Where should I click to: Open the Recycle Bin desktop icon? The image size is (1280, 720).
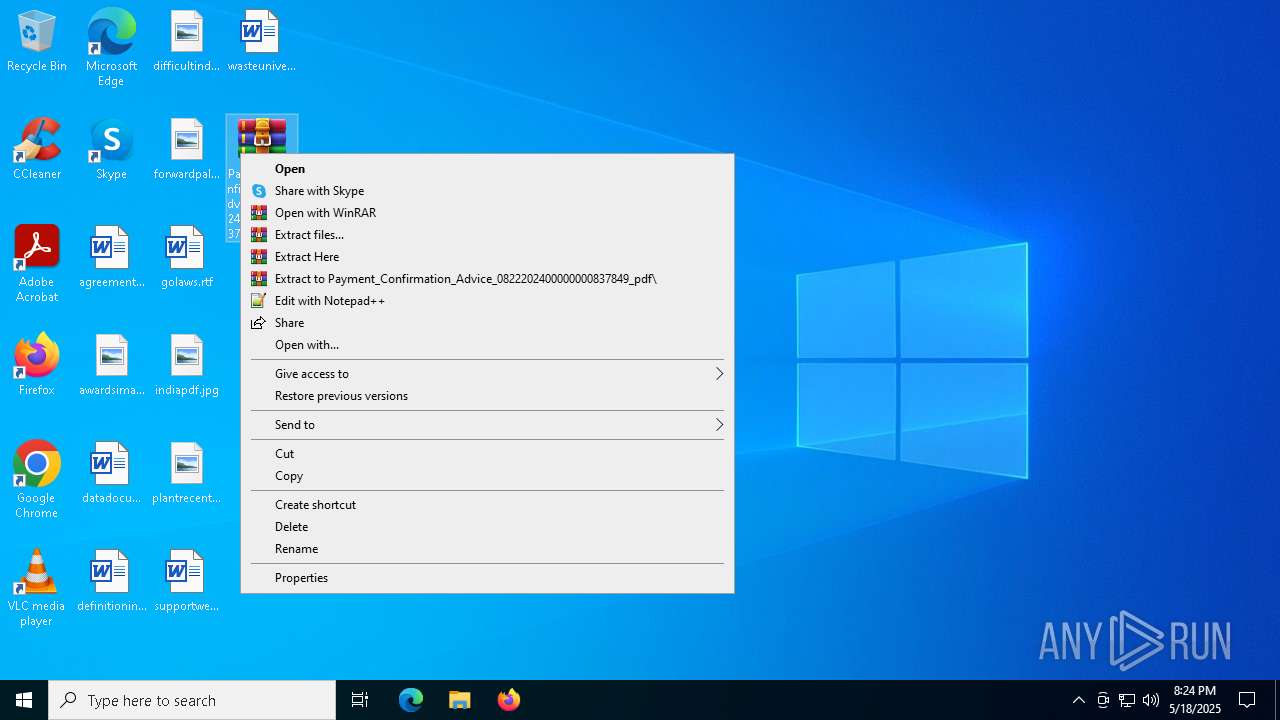(x=37, y=41)
